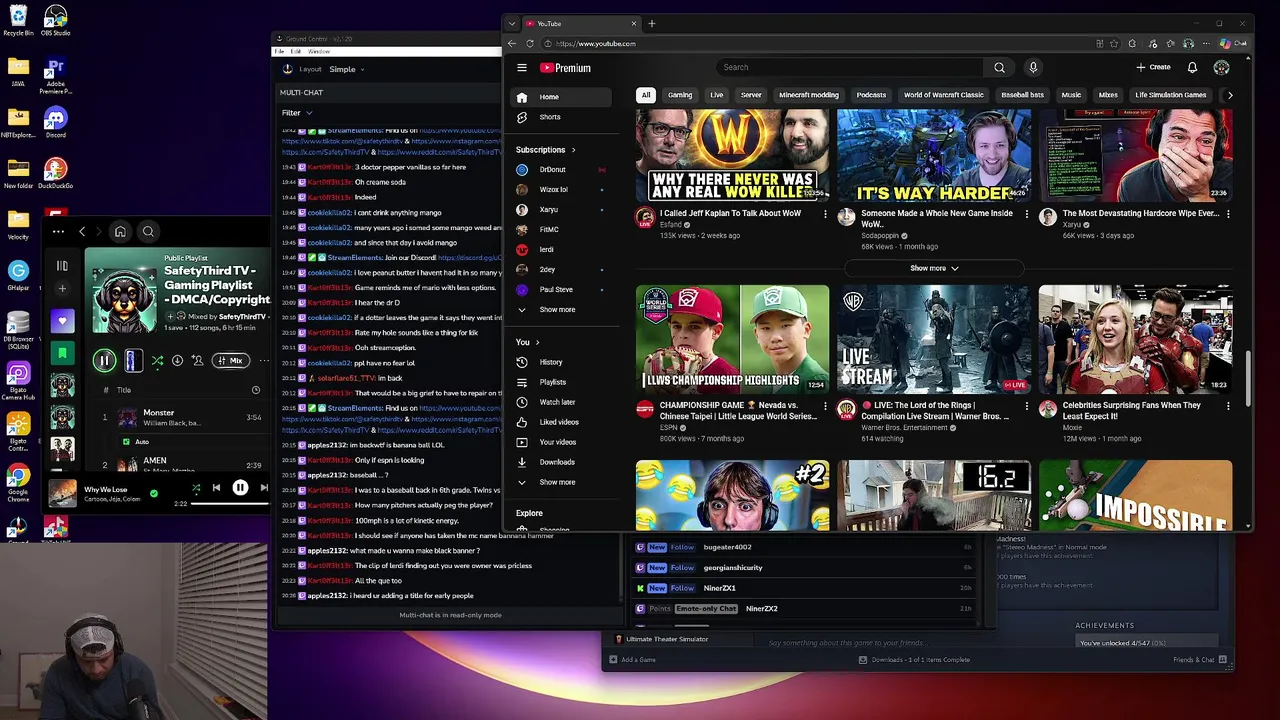The image size is (1280, 720).
Task: Open the YouTube account avatar menu
Action: 1221,67
